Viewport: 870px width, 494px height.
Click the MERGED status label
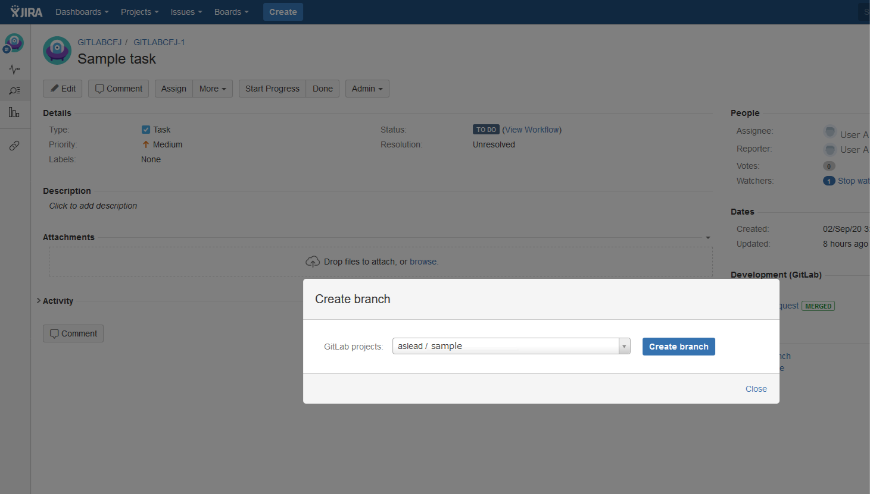click(818, 306)
